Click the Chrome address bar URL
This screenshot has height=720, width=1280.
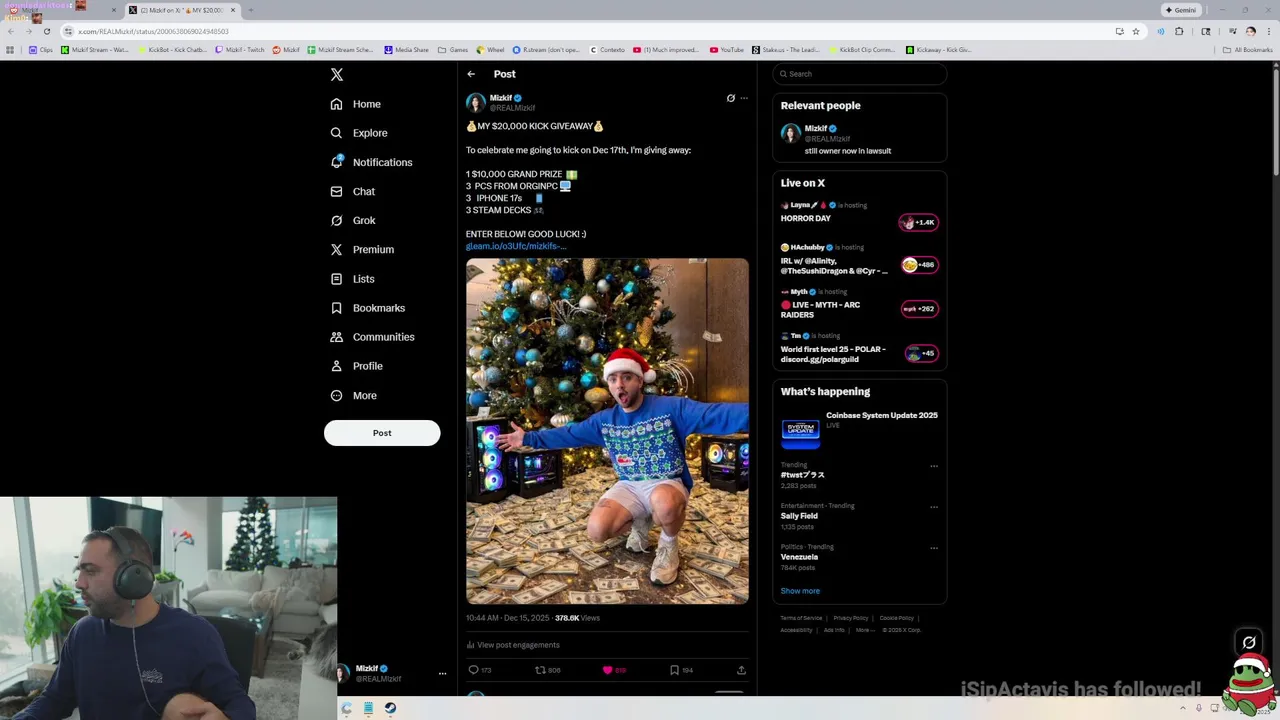click(154, 31)
